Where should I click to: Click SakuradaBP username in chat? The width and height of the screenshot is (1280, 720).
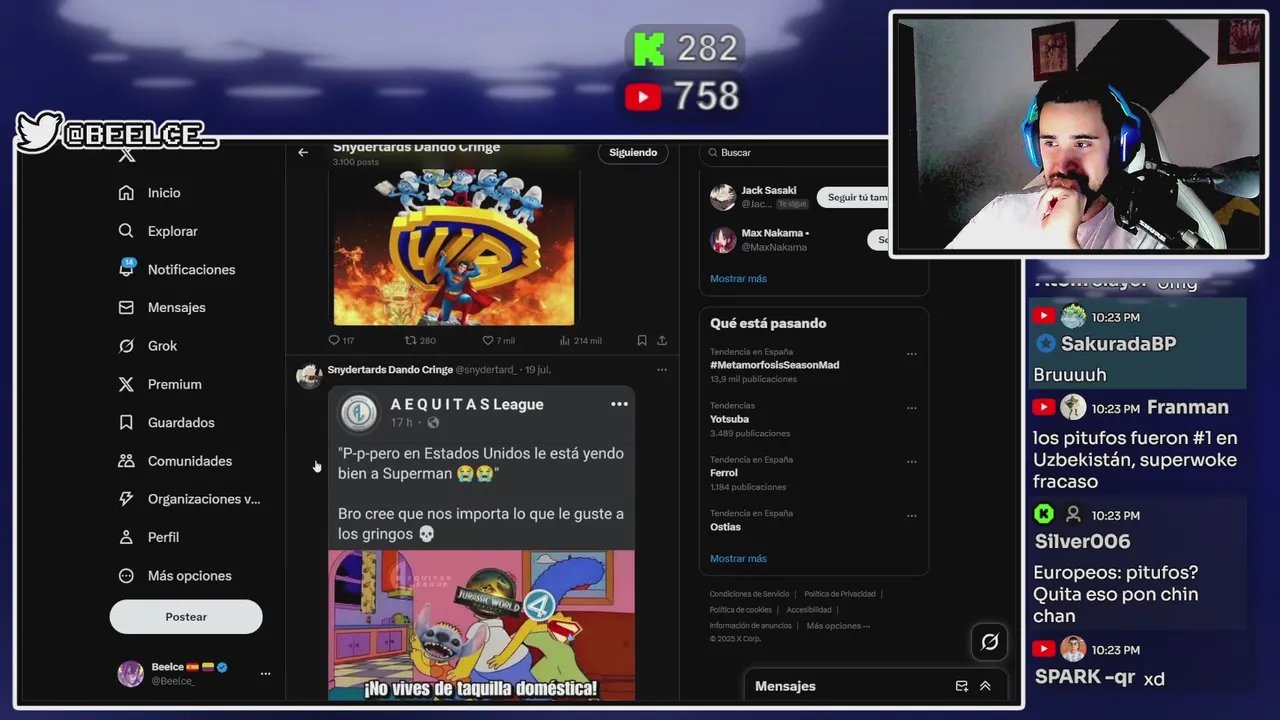[1118, 344]
